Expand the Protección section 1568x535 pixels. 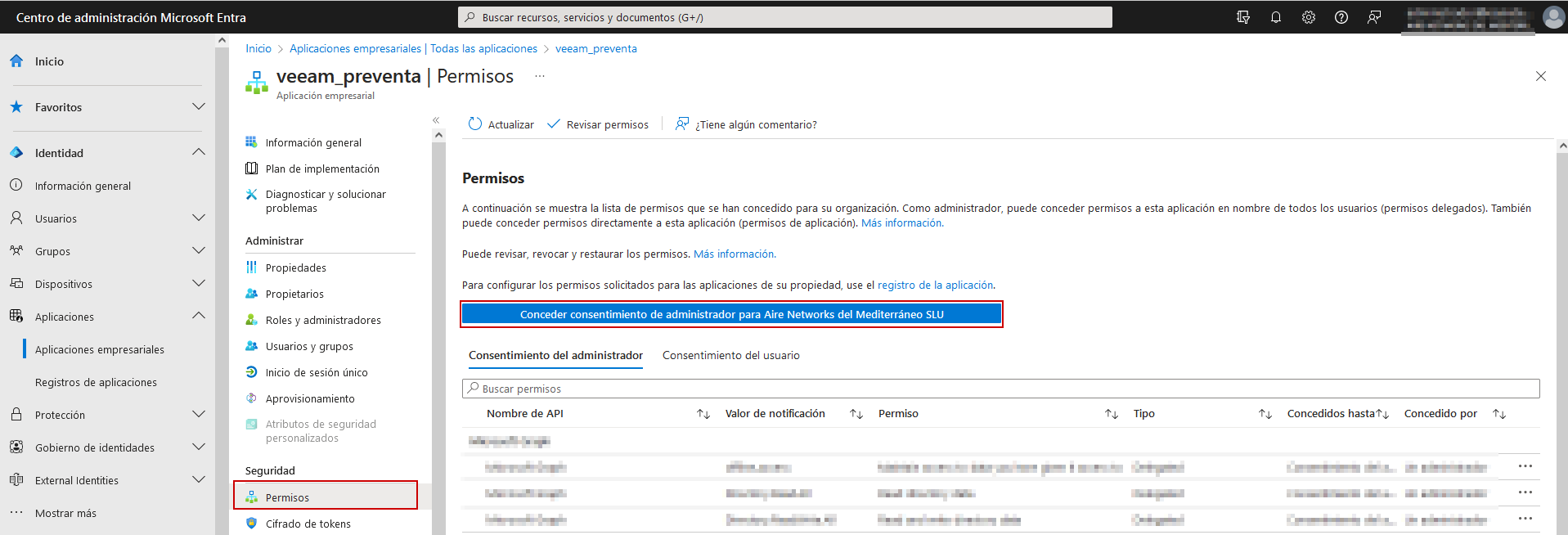pos(198,415)
